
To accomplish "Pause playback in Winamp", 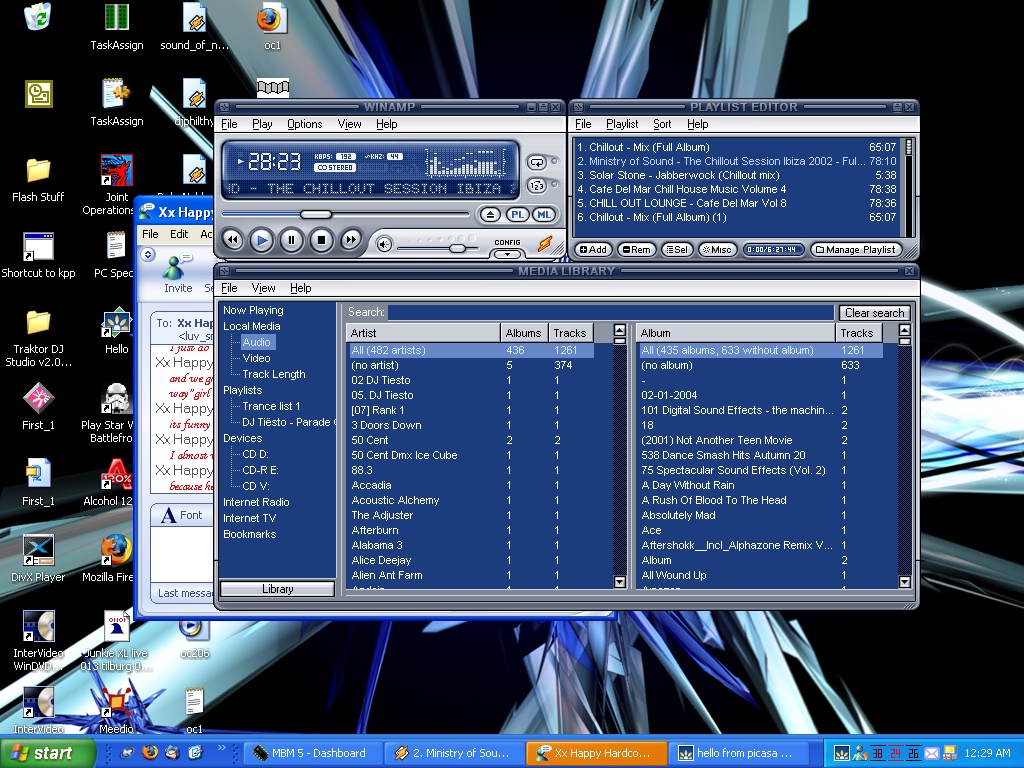I will [x=291, y=240].
